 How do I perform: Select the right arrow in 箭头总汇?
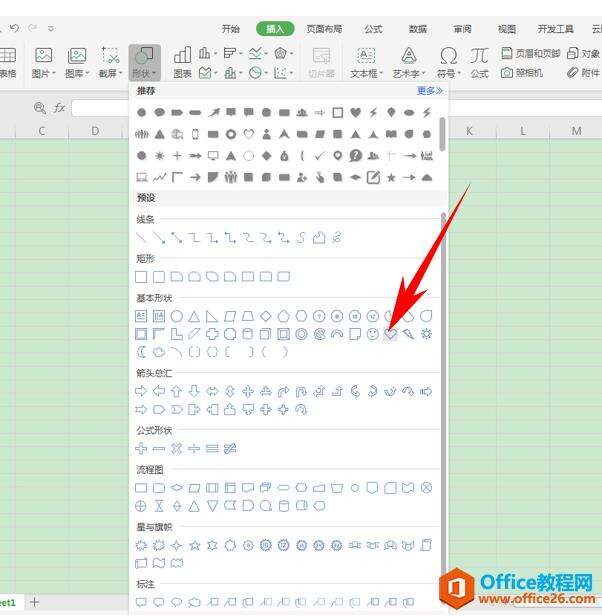click(x=141, y=391)
